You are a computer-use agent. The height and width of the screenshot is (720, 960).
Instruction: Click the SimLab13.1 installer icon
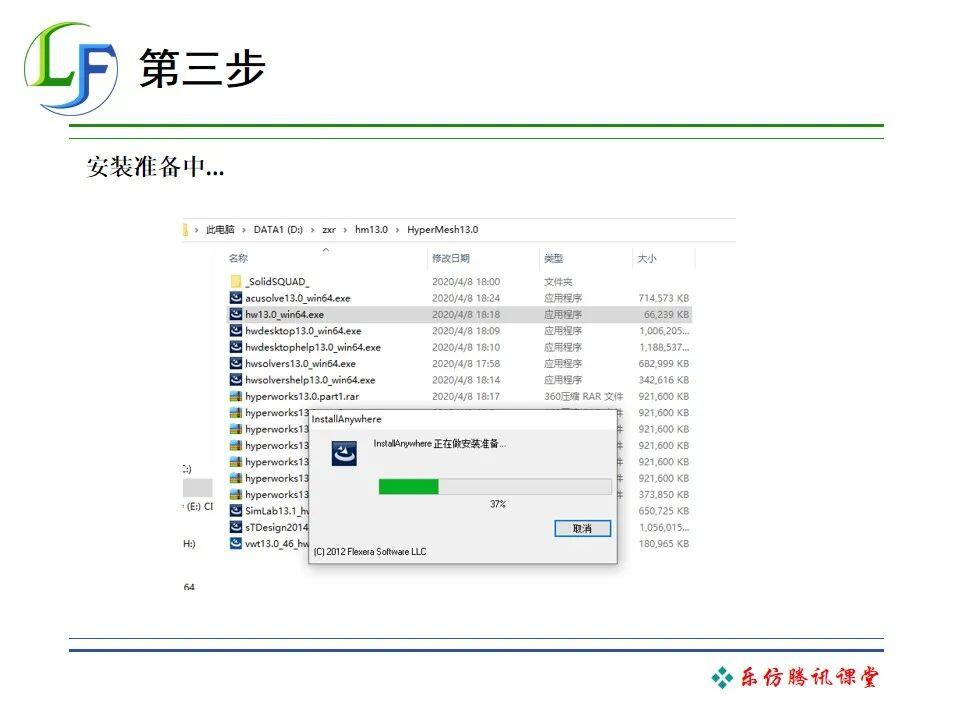236,511
